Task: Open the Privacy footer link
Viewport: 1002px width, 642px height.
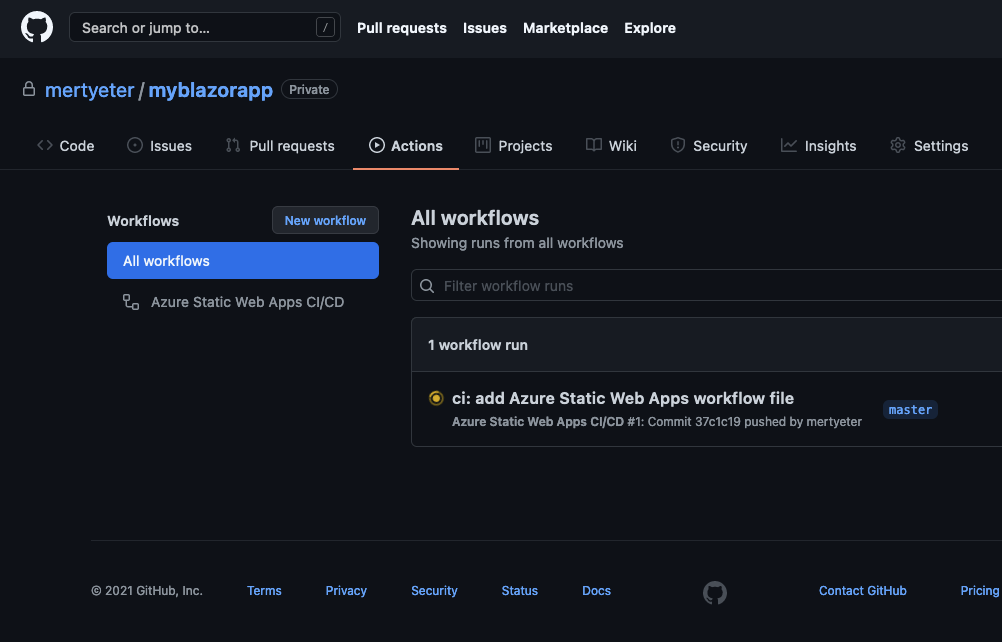Action: click(x=346, y=590)
